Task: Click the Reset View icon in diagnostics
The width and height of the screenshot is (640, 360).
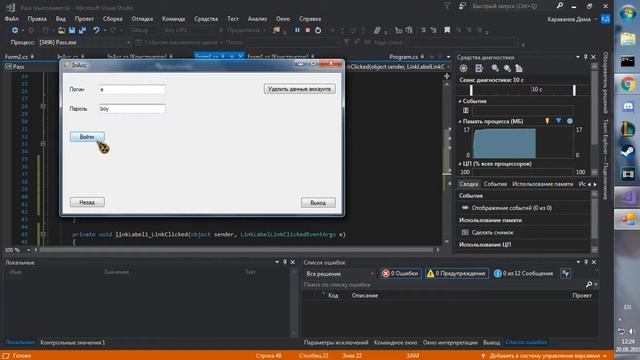Action: [x=519, y=69]
